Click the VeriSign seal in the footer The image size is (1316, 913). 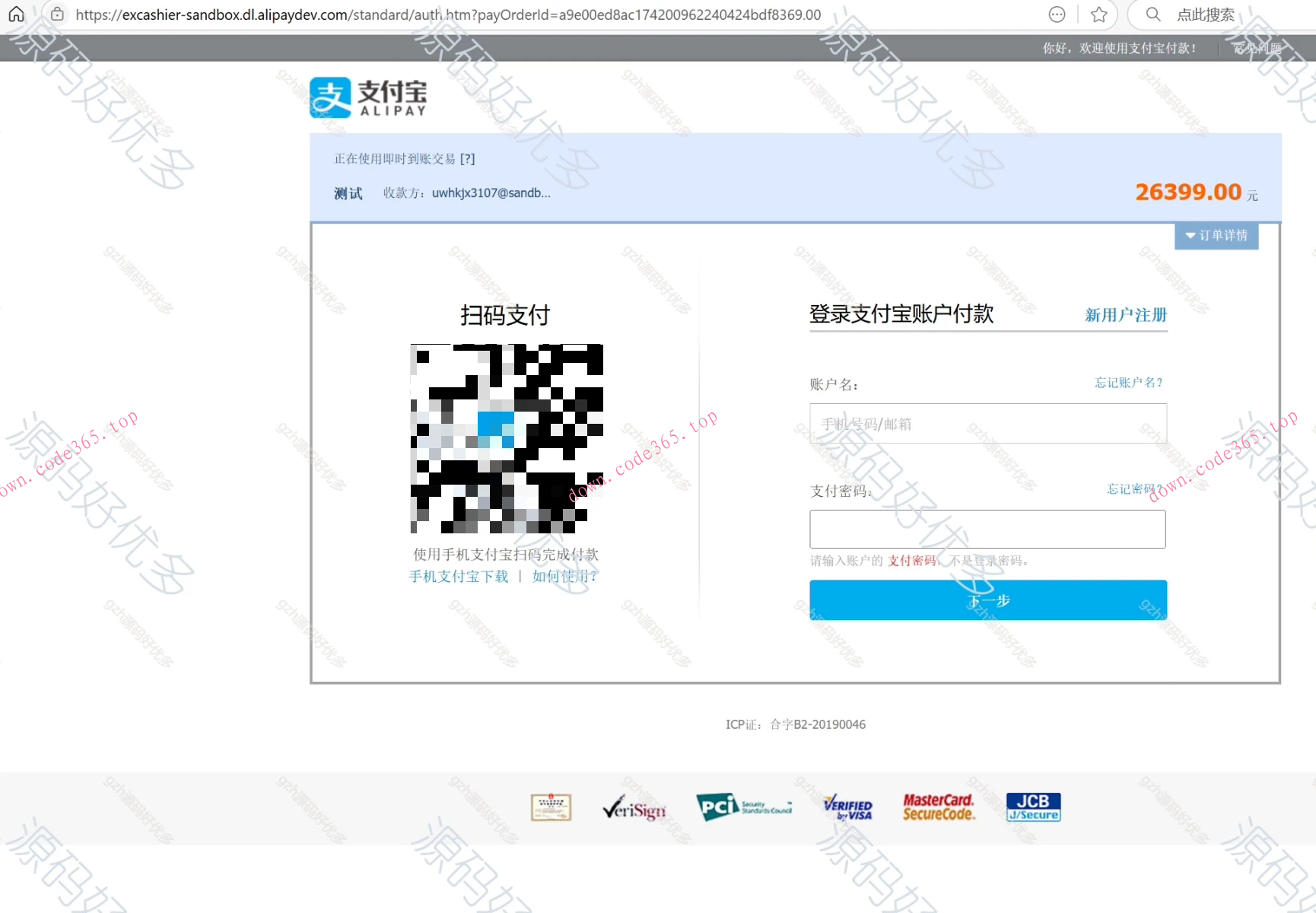[x=634, y=809]
